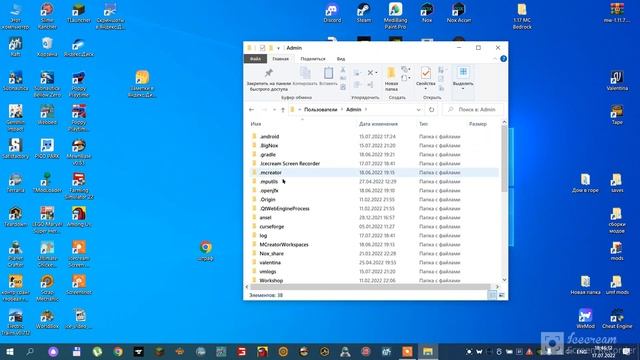The height and width of the screenshot is (360, 640).
Task: Click the Выделить selection grid icon
Action: (463, 73)
